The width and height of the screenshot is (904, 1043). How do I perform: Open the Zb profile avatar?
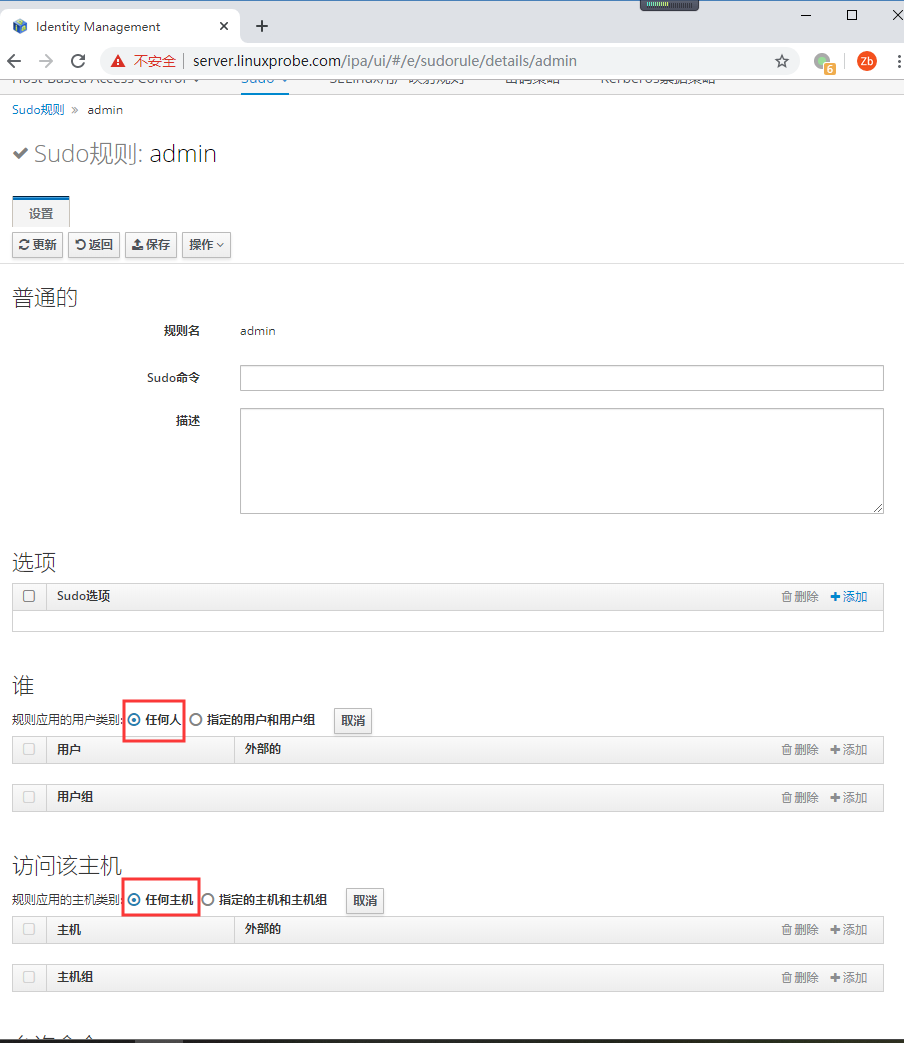tap(866, 61)
